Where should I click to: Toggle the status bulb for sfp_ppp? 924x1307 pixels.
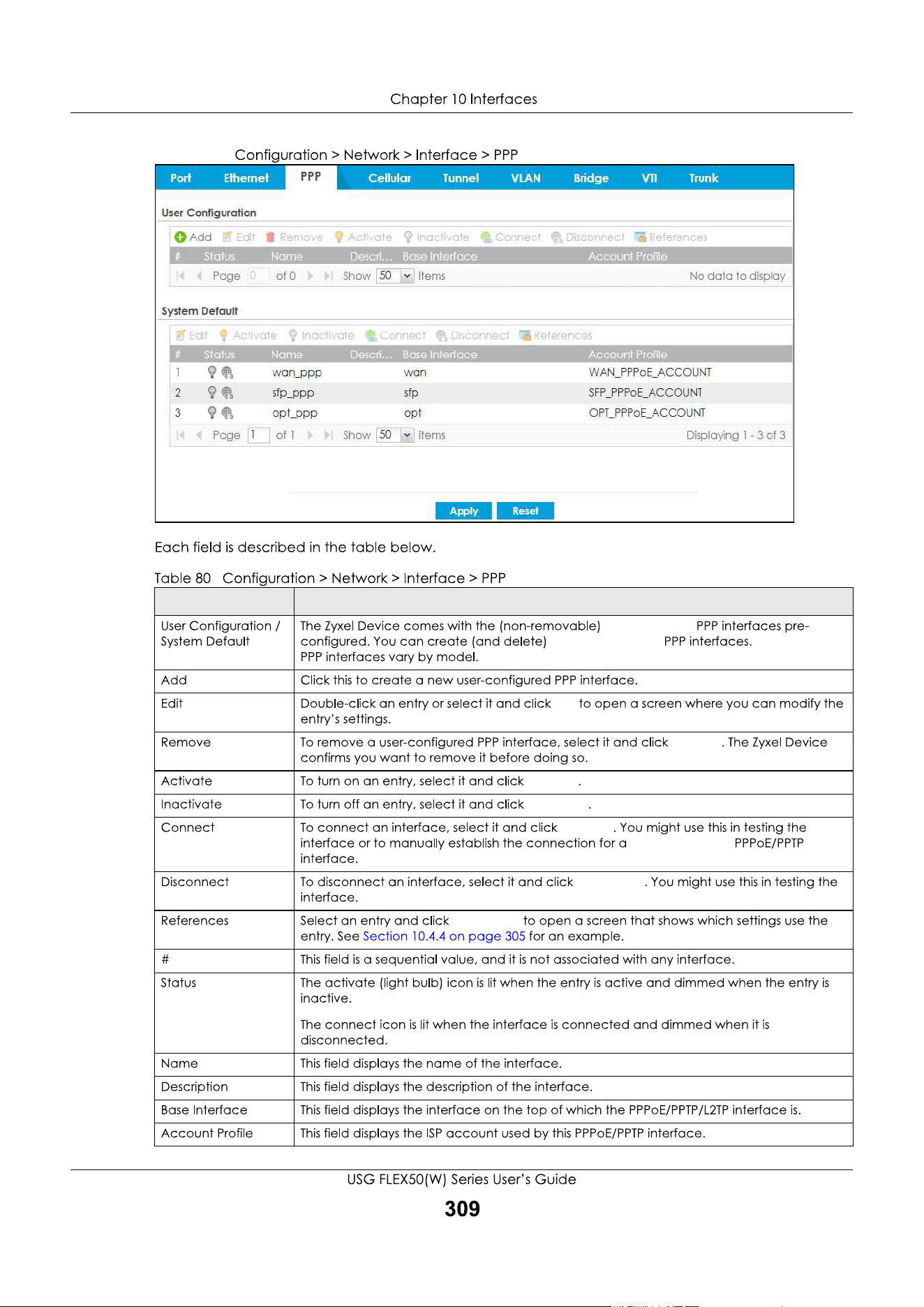pyautogui.click(x=212, y=393)
